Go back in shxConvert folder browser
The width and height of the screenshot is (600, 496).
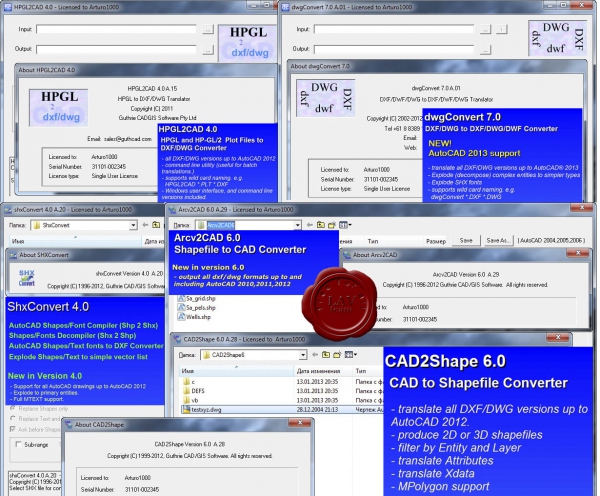145,225
